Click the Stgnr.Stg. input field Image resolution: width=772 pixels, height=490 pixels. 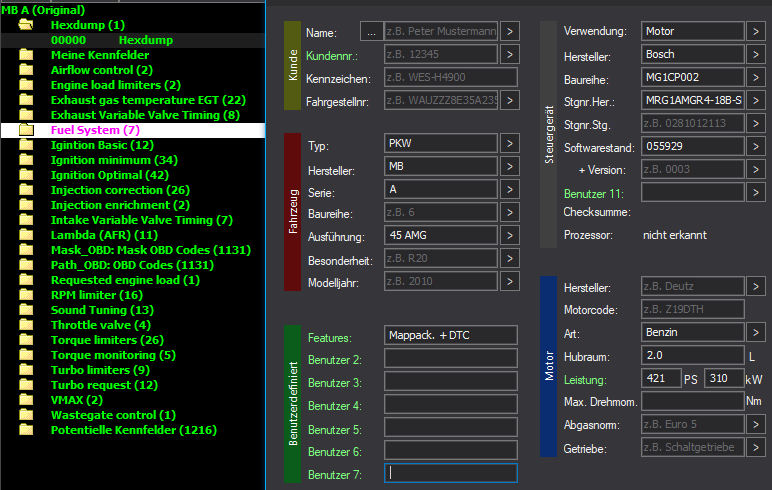(692, 123)
